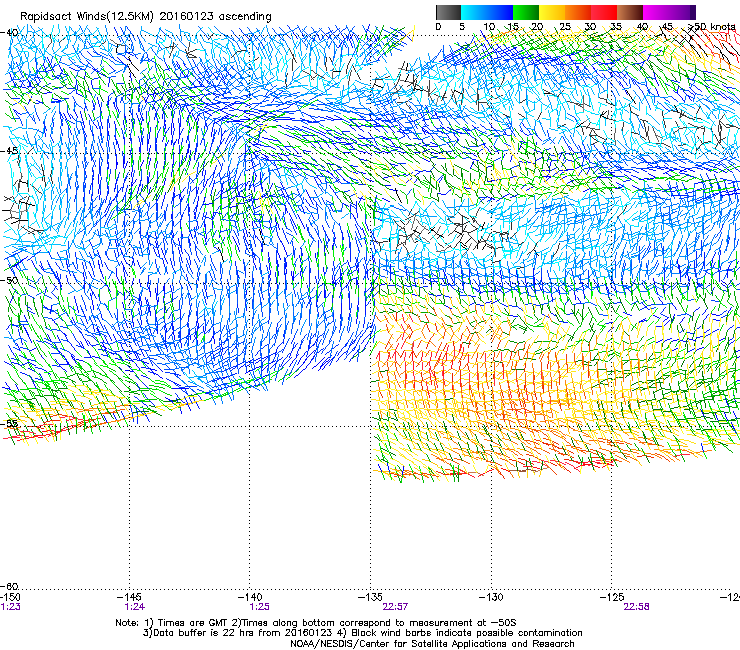740x650 pixels.
Task: Click the 'Rapidsact Winds(12.5KM) 20160123 ascending' title
Action: point(146,17)
